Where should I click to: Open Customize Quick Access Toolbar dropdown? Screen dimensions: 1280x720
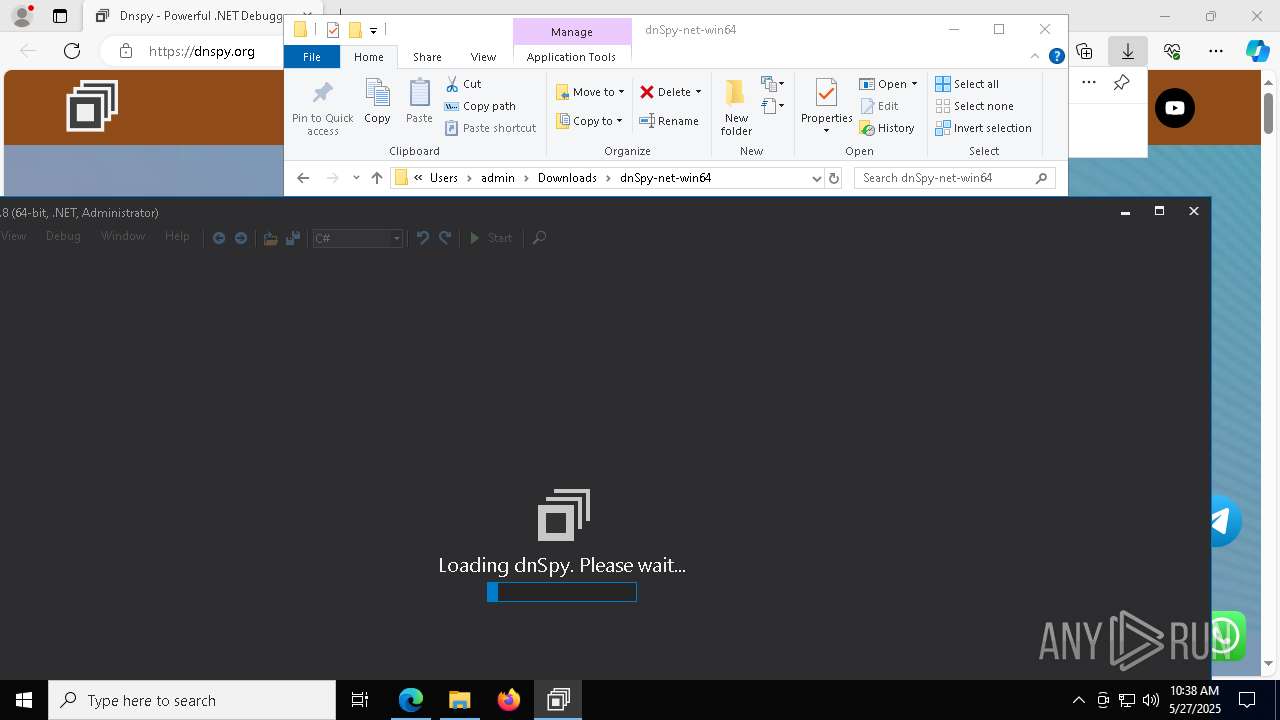pyautogui.click(x=373, y=31)
